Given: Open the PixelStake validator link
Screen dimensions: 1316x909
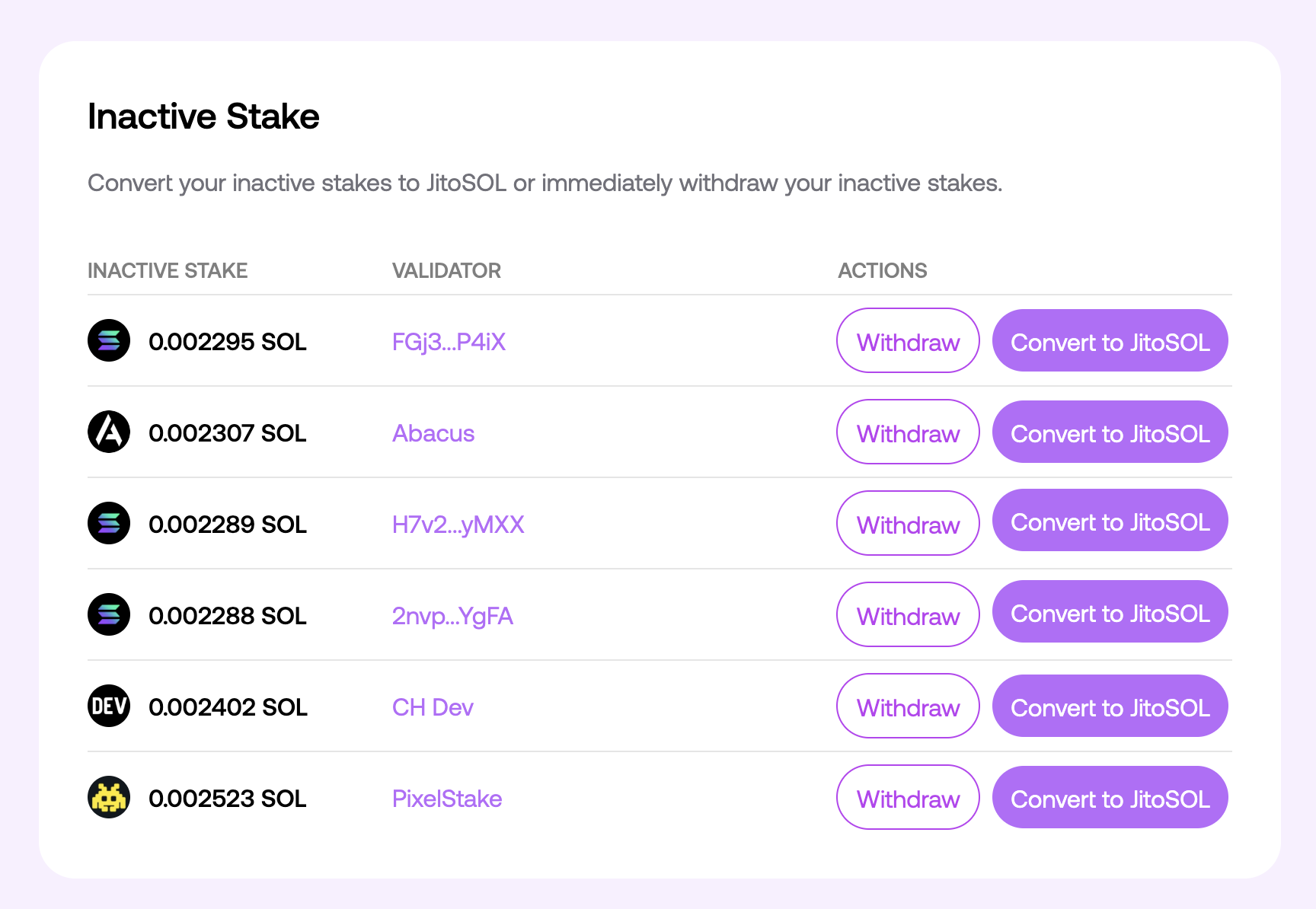Looking at the screenshot, I should [447, 799].
